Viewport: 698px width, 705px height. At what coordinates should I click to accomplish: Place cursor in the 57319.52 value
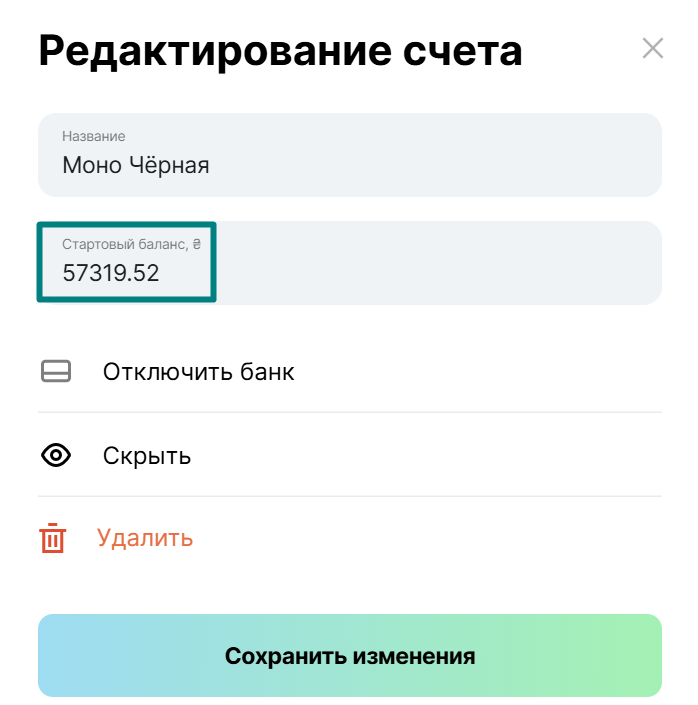pos(111,273)
